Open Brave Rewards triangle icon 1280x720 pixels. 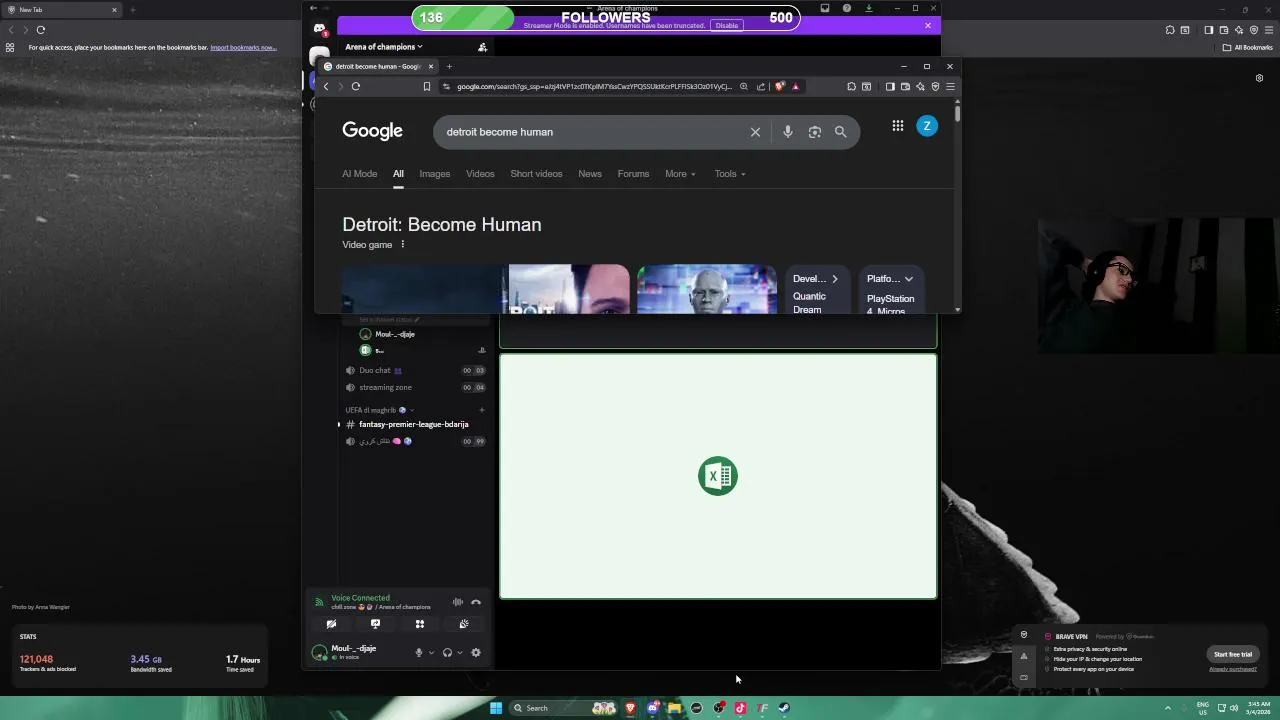(x=796, y=86)
